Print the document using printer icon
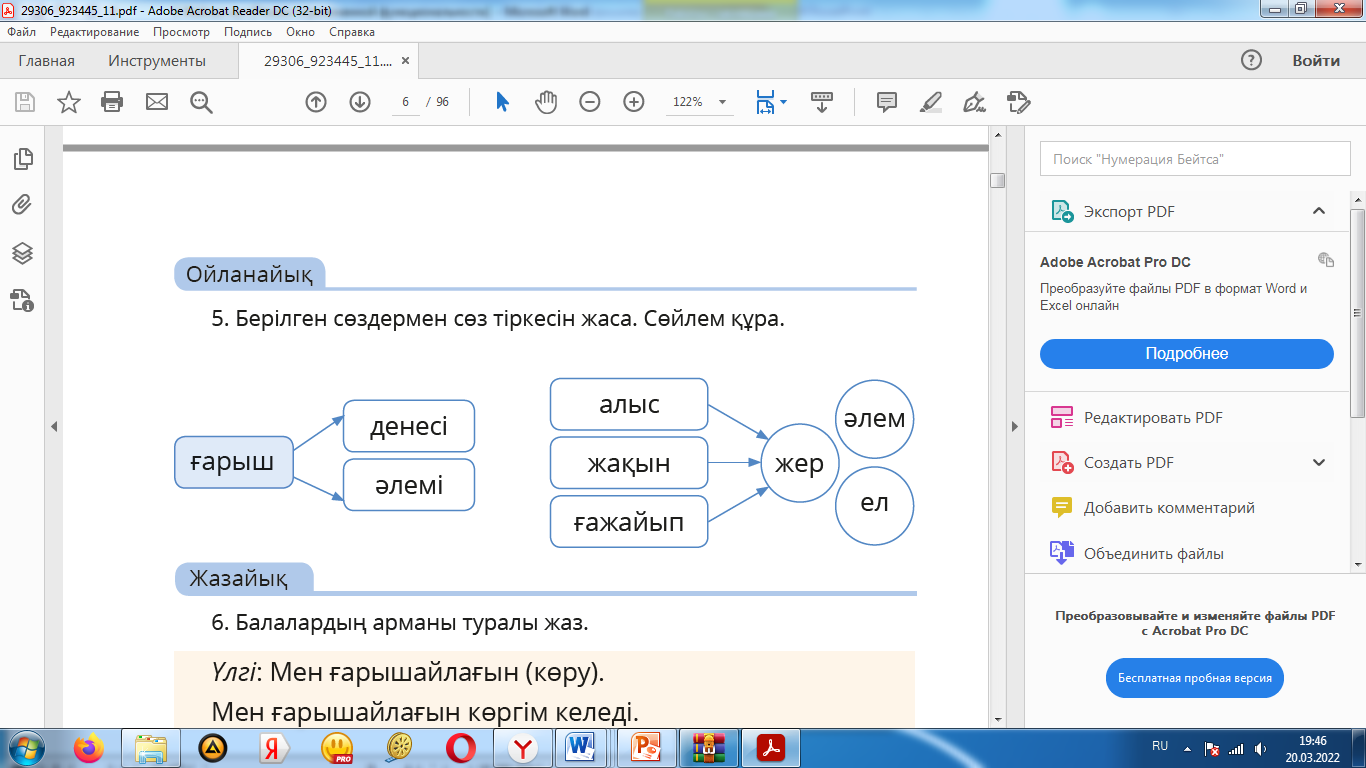Image resolution: width=1366 pixels, height=768 pixels. 112,102
